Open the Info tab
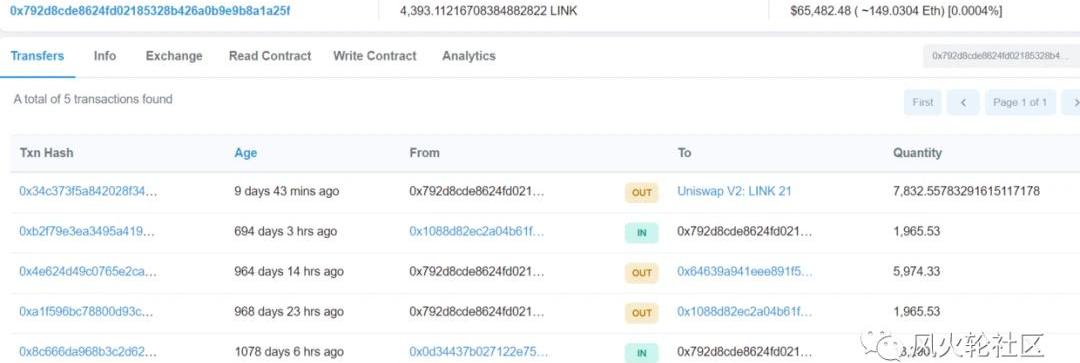This screenshot has height=363, width=1080. click(105, 56)
